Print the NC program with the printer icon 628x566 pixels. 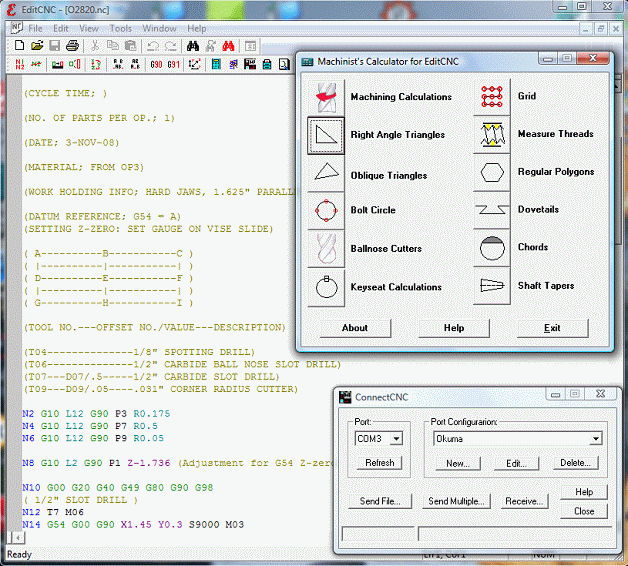(72, 46)
